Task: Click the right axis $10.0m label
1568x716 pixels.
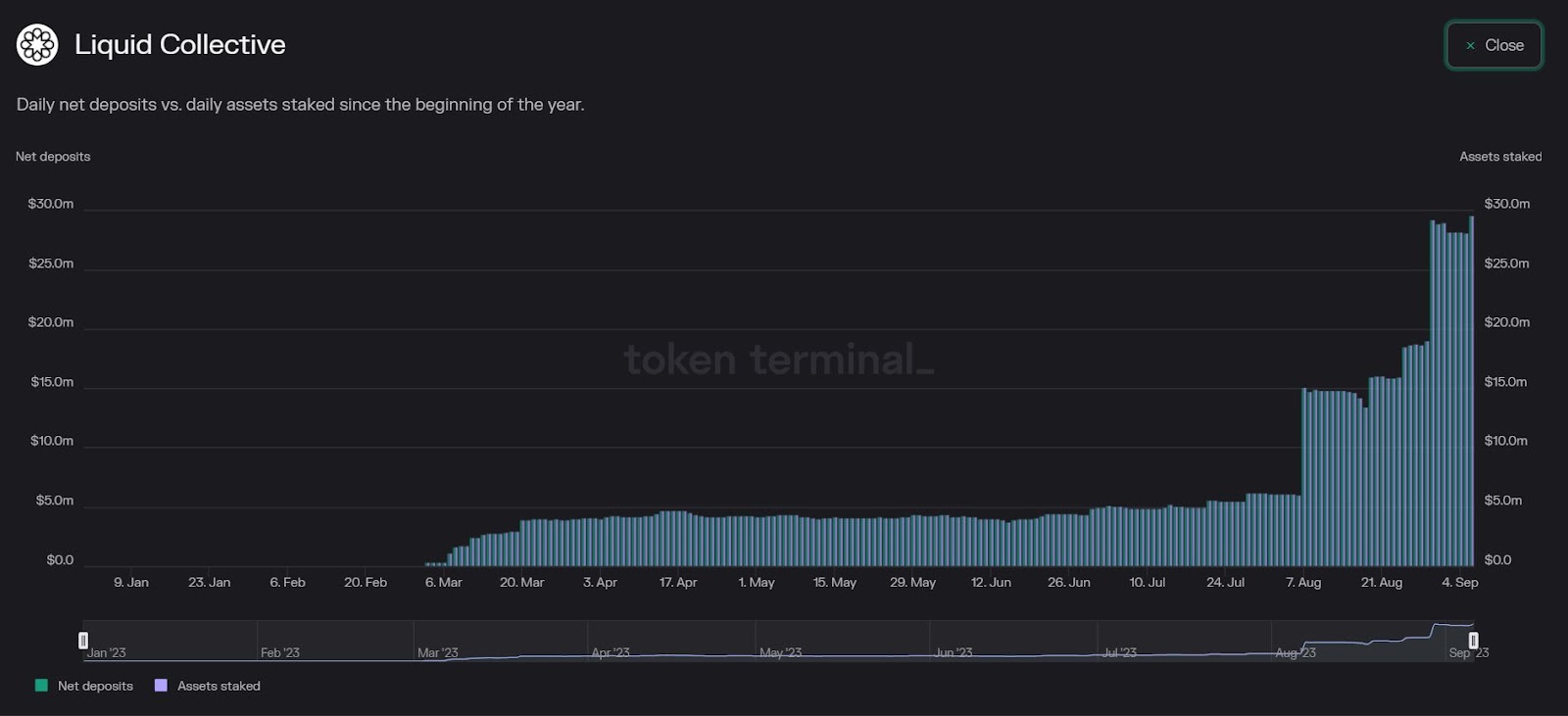Action: [x=1505, y=441]
